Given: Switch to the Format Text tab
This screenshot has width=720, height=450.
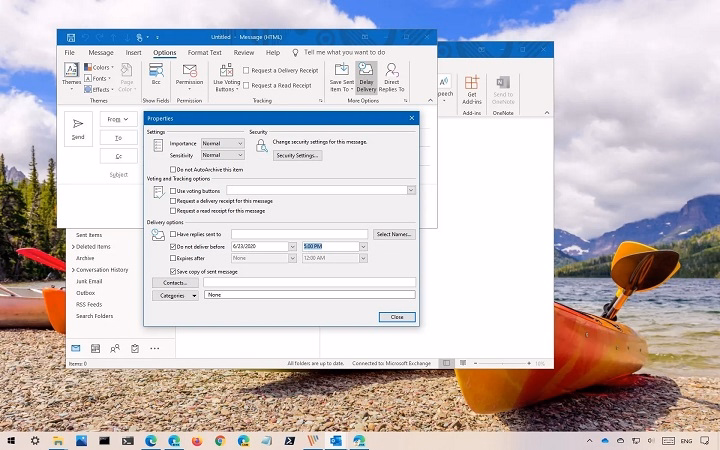Looking at the screenshot, I should 205,52.
